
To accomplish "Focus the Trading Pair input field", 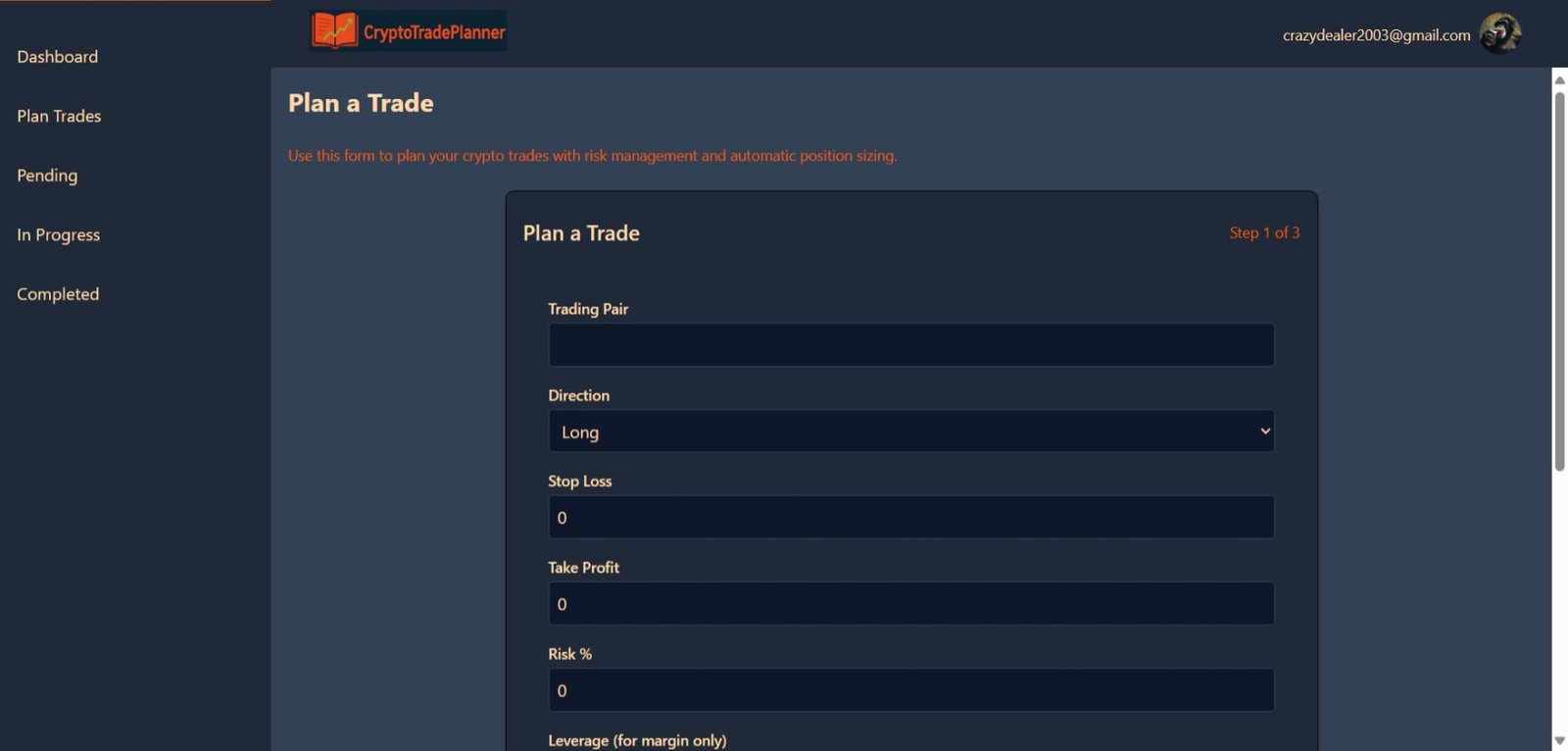I will click(x=910, y=345).
